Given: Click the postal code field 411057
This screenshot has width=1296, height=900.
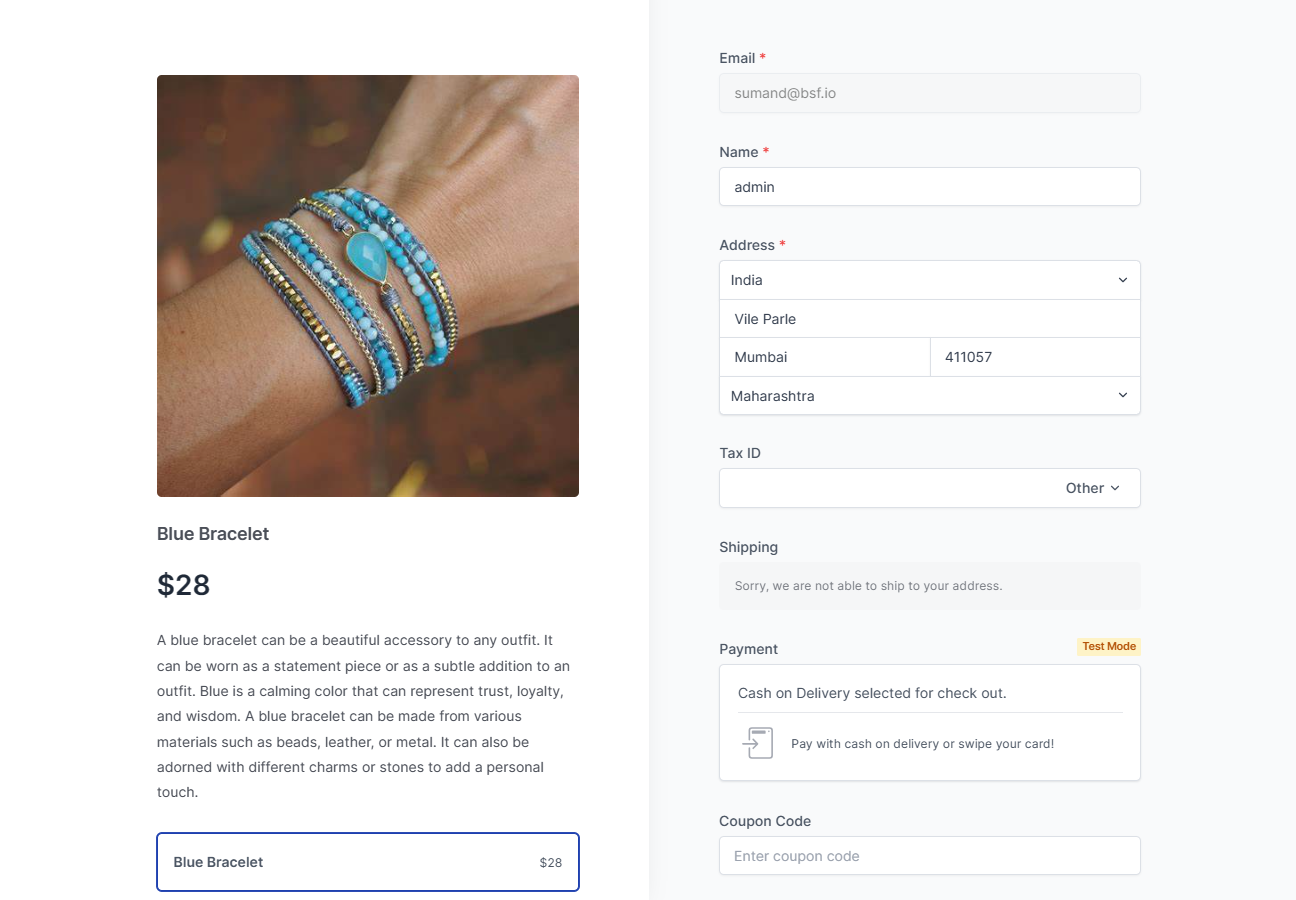Looking at the screenshot, I should pos(1035,357).
